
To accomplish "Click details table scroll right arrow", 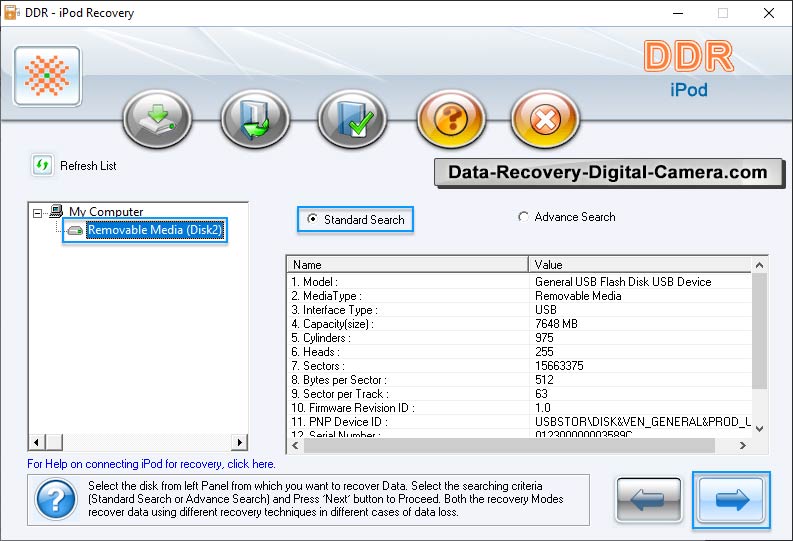I will (742, 445).
